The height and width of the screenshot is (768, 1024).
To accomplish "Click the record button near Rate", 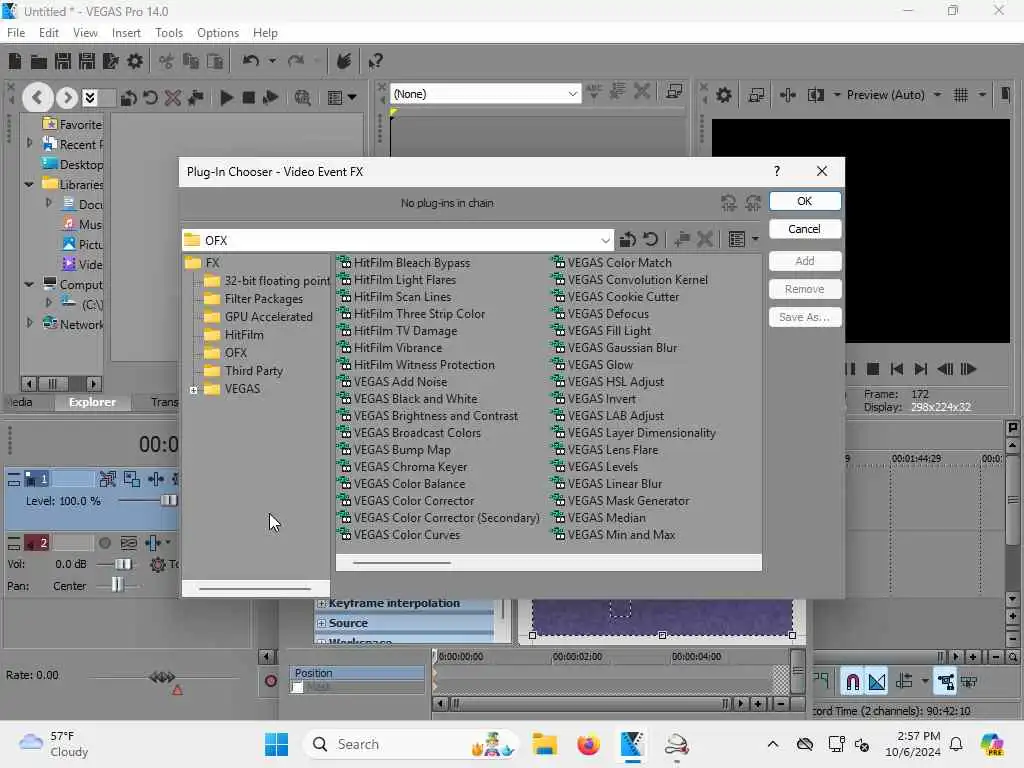I will pos(271,681).
